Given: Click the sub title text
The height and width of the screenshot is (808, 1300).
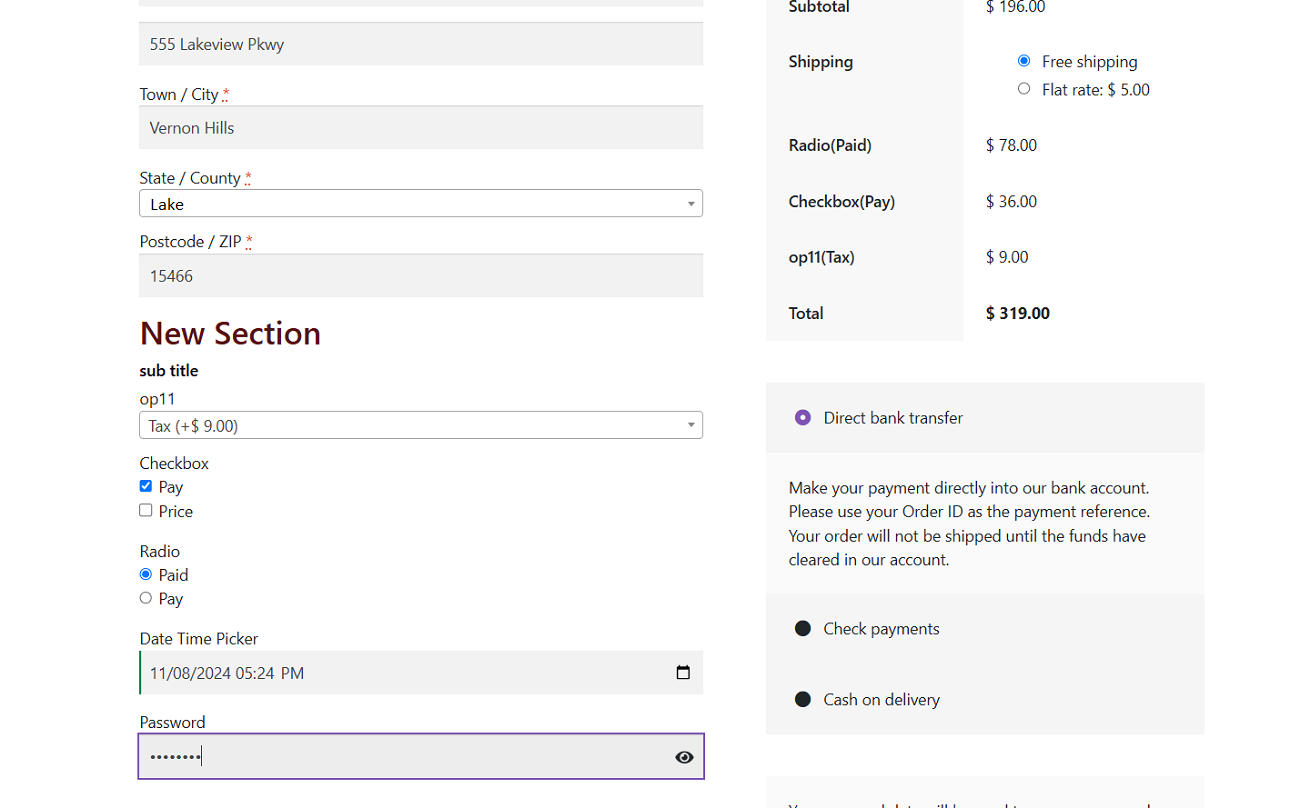Looking at the screenshot, I should click(169, 370).
